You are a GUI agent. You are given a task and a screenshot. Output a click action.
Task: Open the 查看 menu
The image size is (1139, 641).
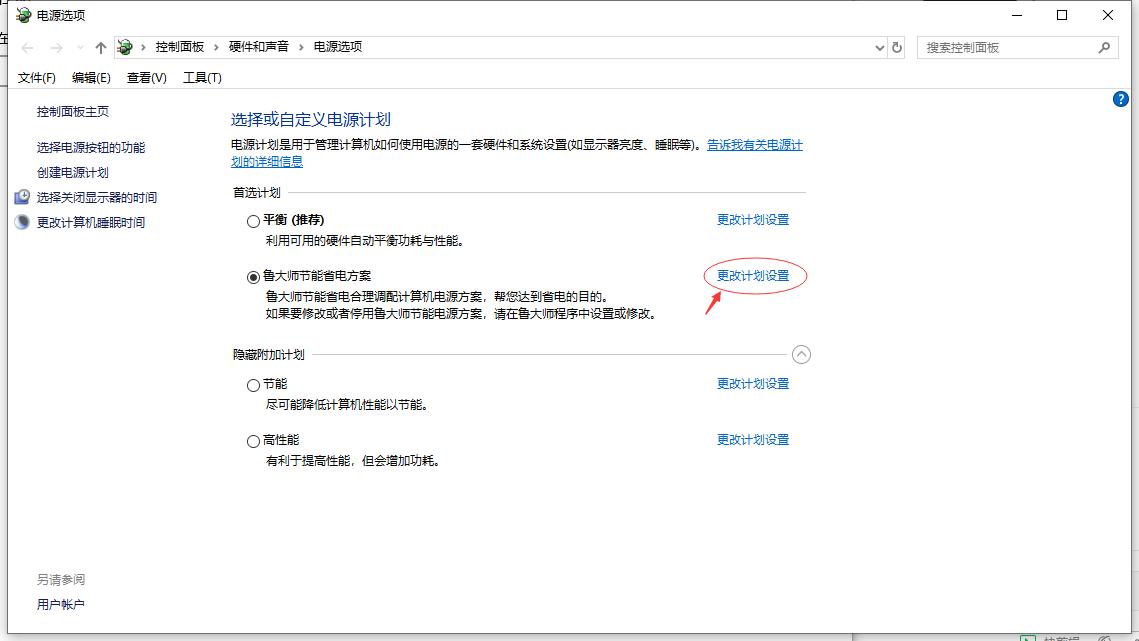coord(145,77)
